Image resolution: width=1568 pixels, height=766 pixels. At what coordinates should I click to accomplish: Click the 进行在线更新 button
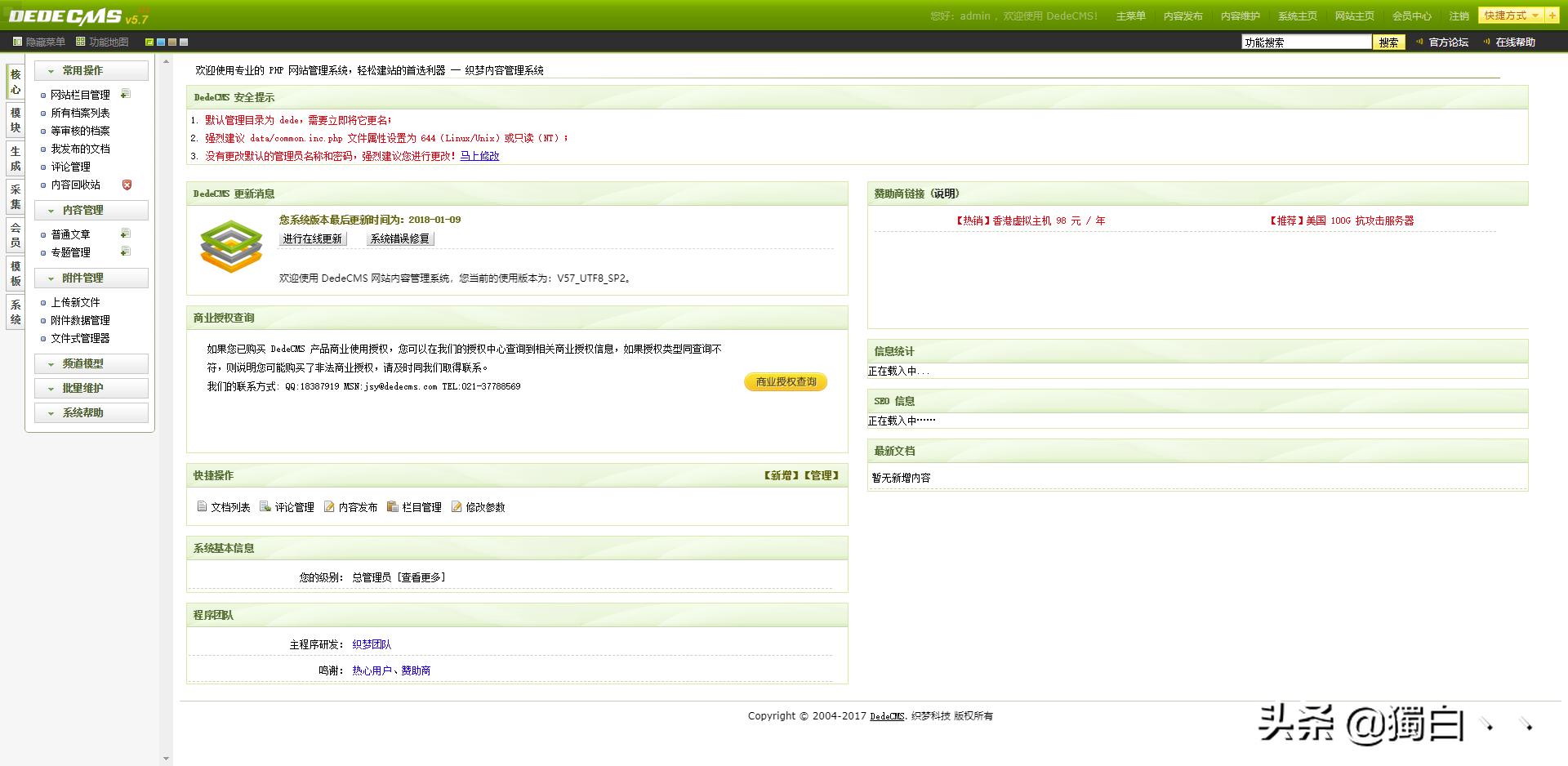click(x=313, y=238)
